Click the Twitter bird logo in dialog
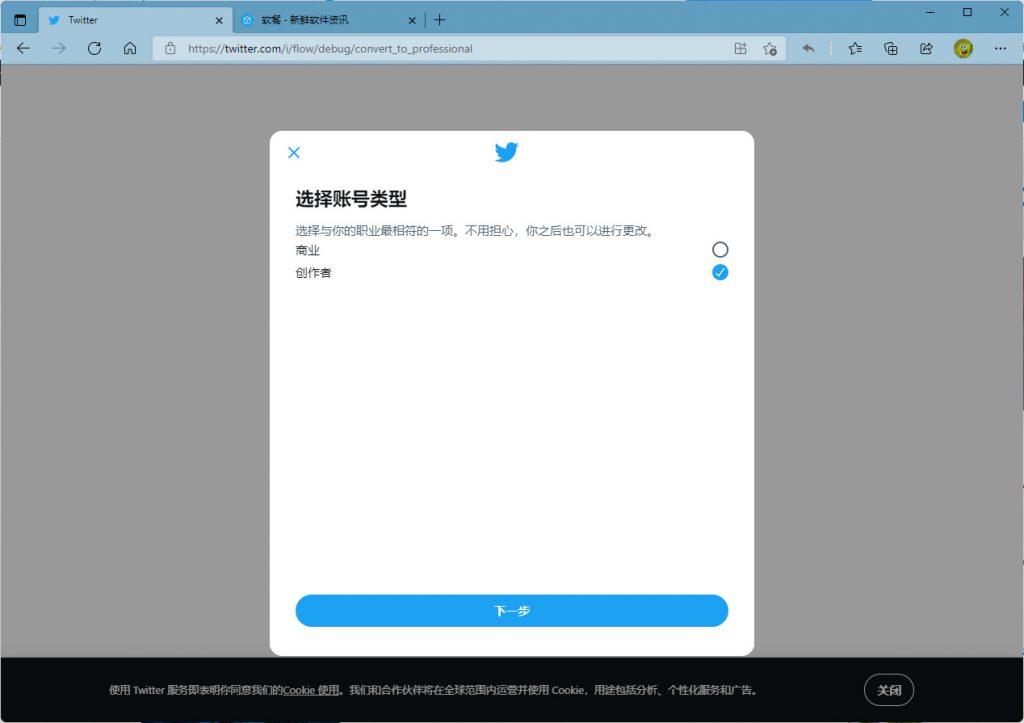 [506, 152]
